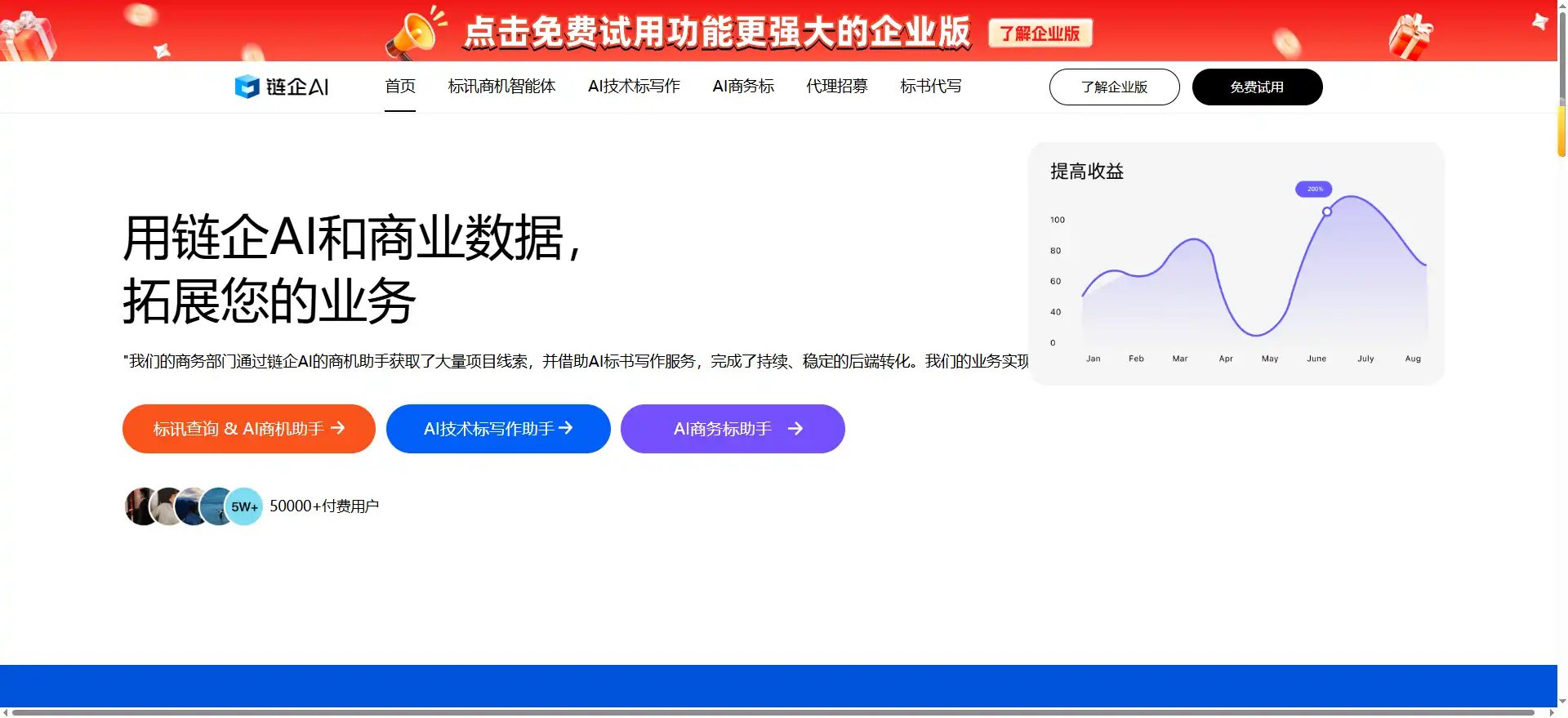1568x718 pixels.
Task: Click the black 免费试用 button
Action: pos(1257,87)
